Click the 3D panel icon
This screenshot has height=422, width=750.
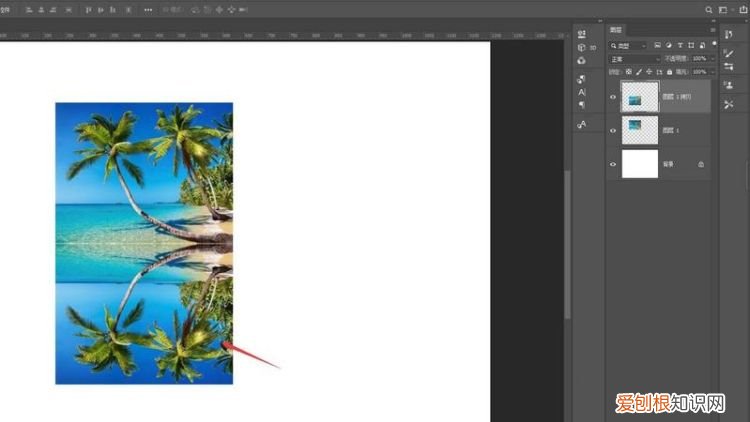[x=582, y=47]
